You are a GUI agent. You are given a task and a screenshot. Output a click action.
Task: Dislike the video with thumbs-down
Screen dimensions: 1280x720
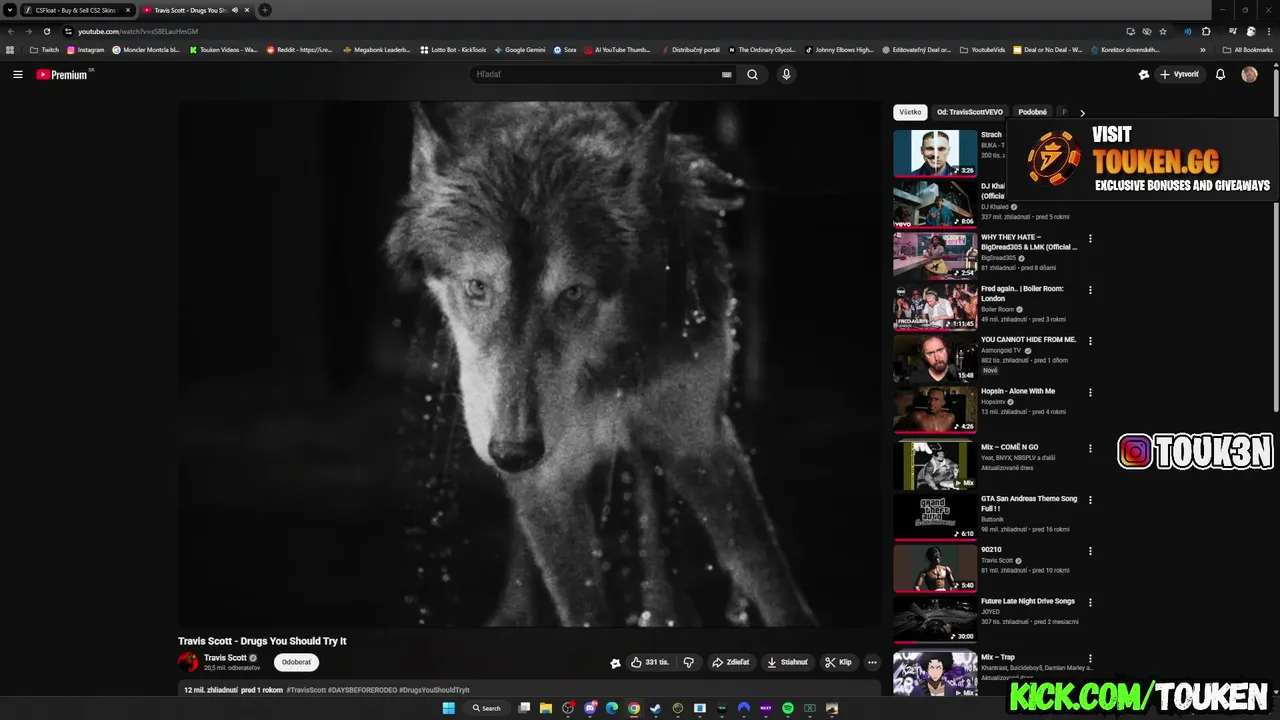click(688, 662)
